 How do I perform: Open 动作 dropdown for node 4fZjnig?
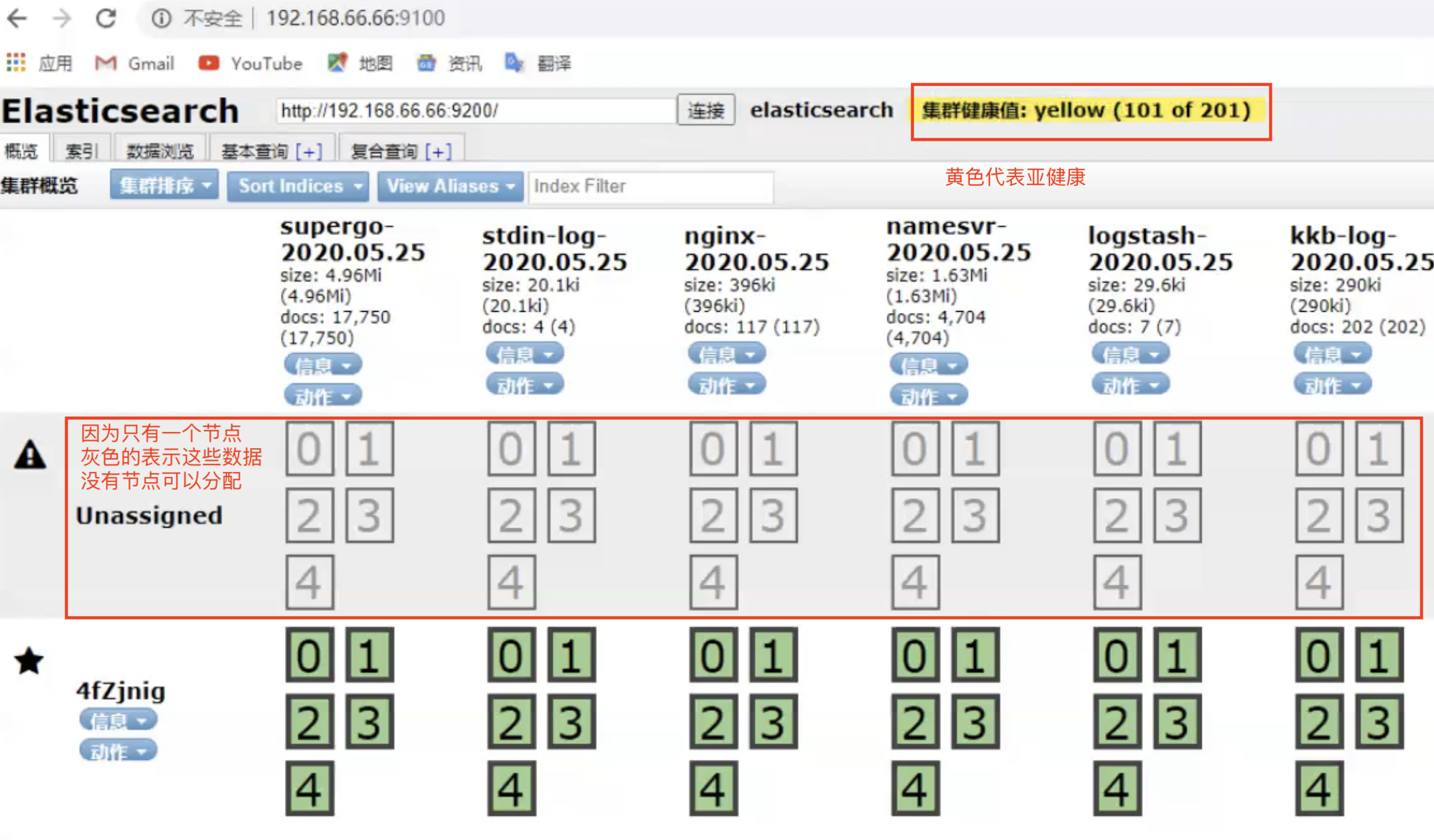(118, 750)
